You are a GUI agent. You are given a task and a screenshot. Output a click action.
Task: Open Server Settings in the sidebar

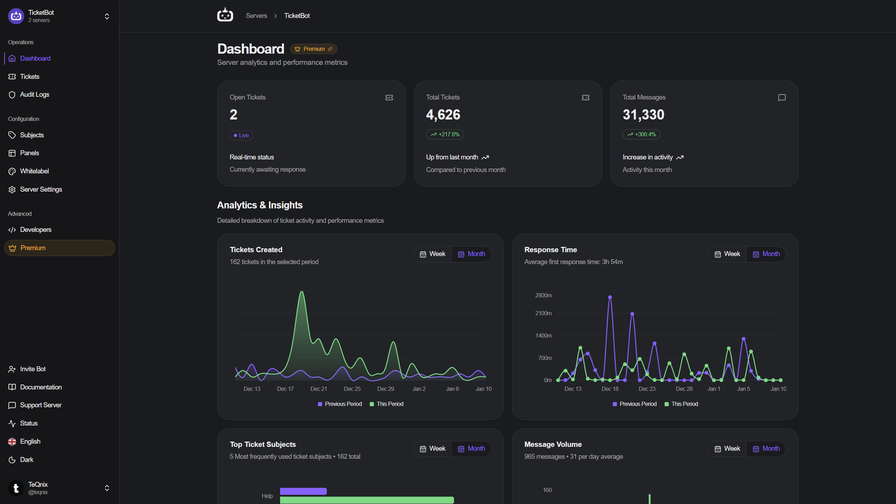coord(40,189)
